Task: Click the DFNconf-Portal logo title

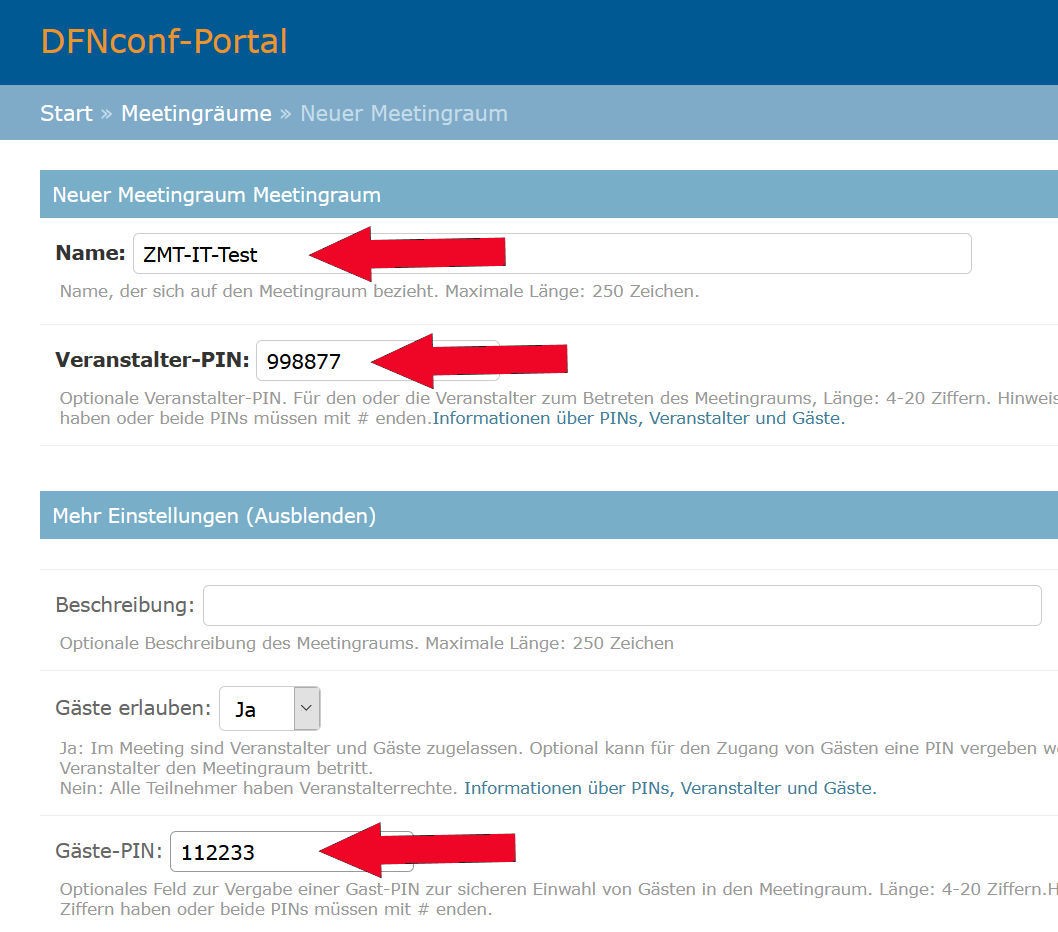Action: click(x=164, y=41)
